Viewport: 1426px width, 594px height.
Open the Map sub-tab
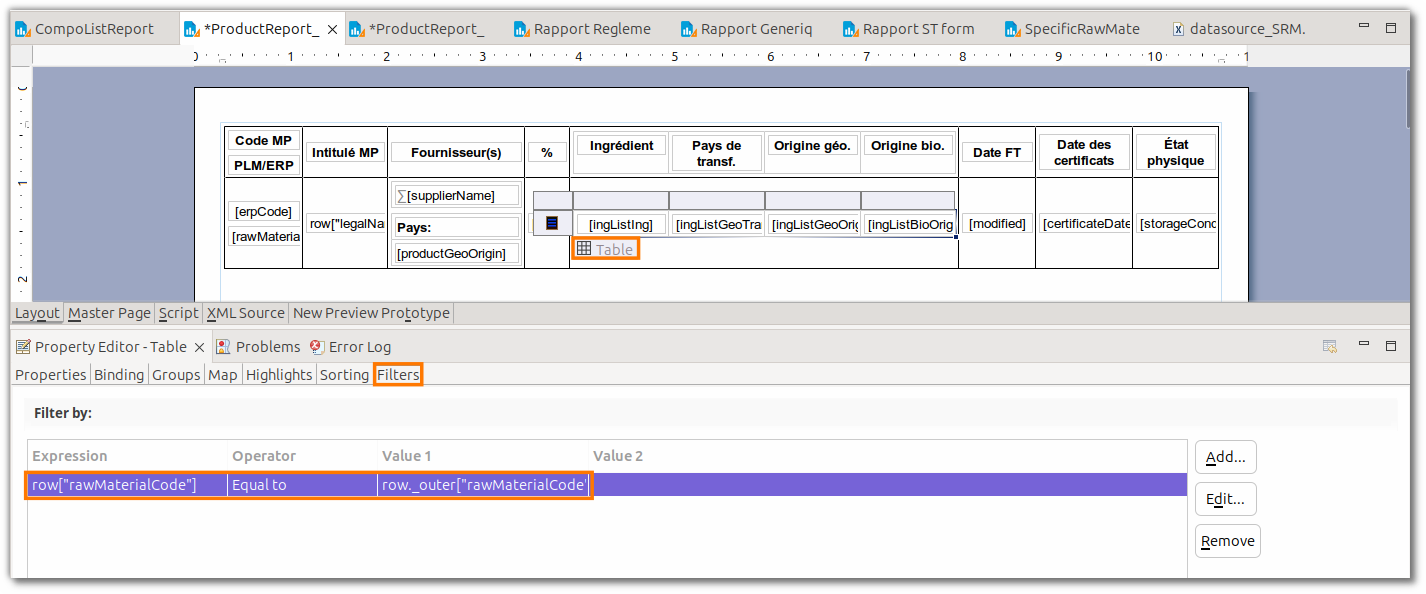click(223, 375)
